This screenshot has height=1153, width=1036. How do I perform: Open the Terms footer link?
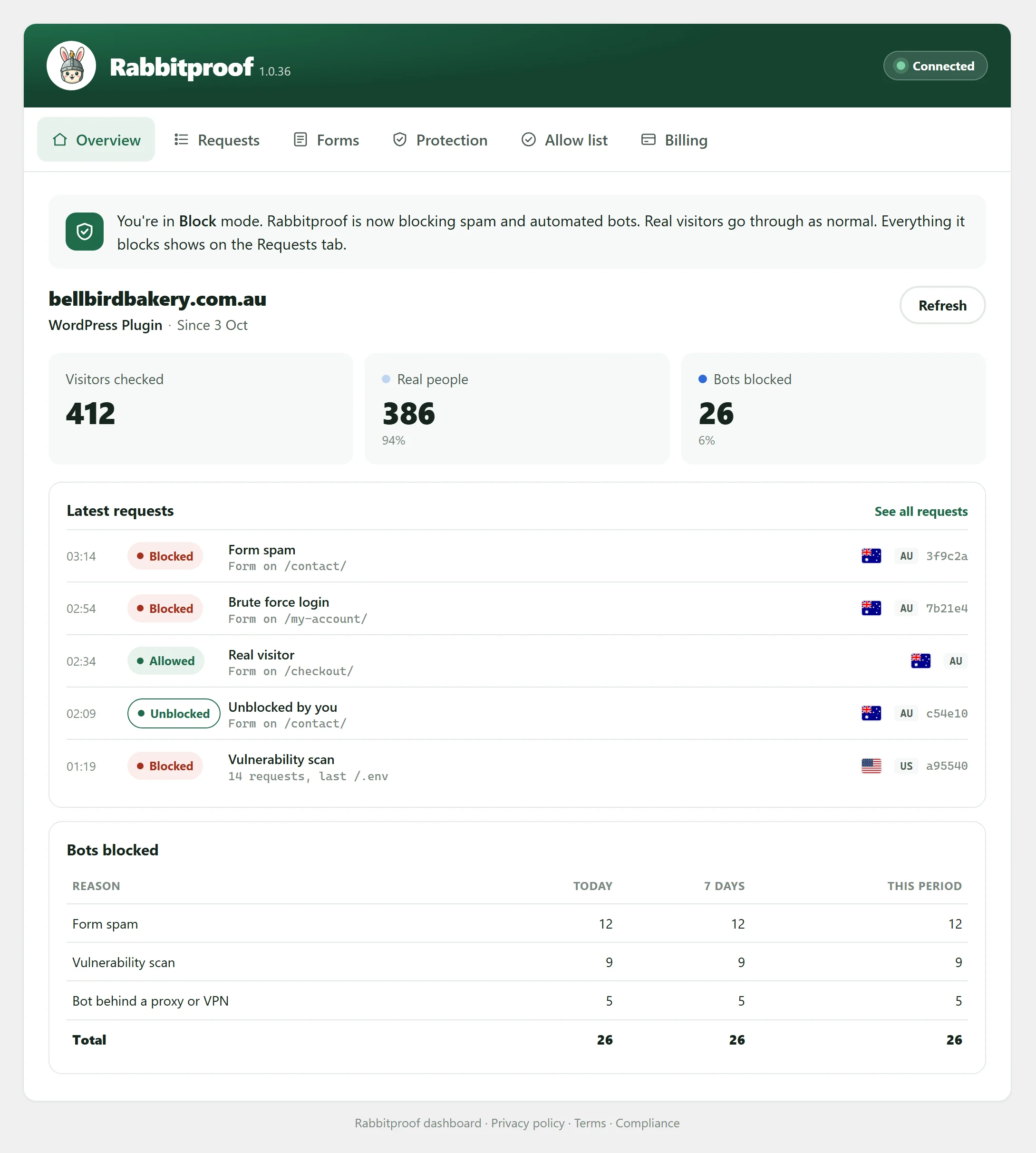pyautogui.click(x=590, y=1123)
